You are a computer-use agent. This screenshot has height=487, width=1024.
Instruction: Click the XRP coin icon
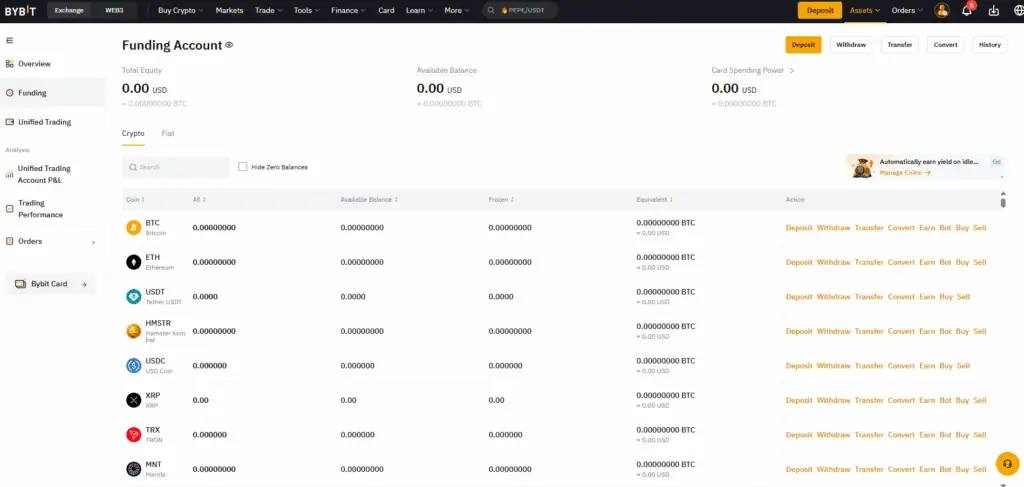click(x=133, y=400)
